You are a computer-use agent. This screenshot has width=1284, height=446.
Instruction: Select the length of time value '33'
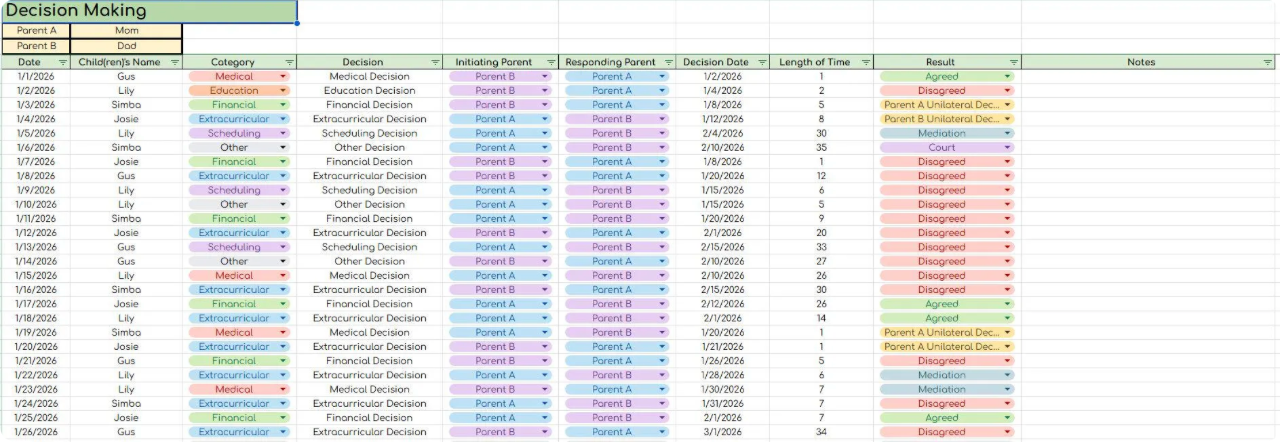[x=822, y=247]
